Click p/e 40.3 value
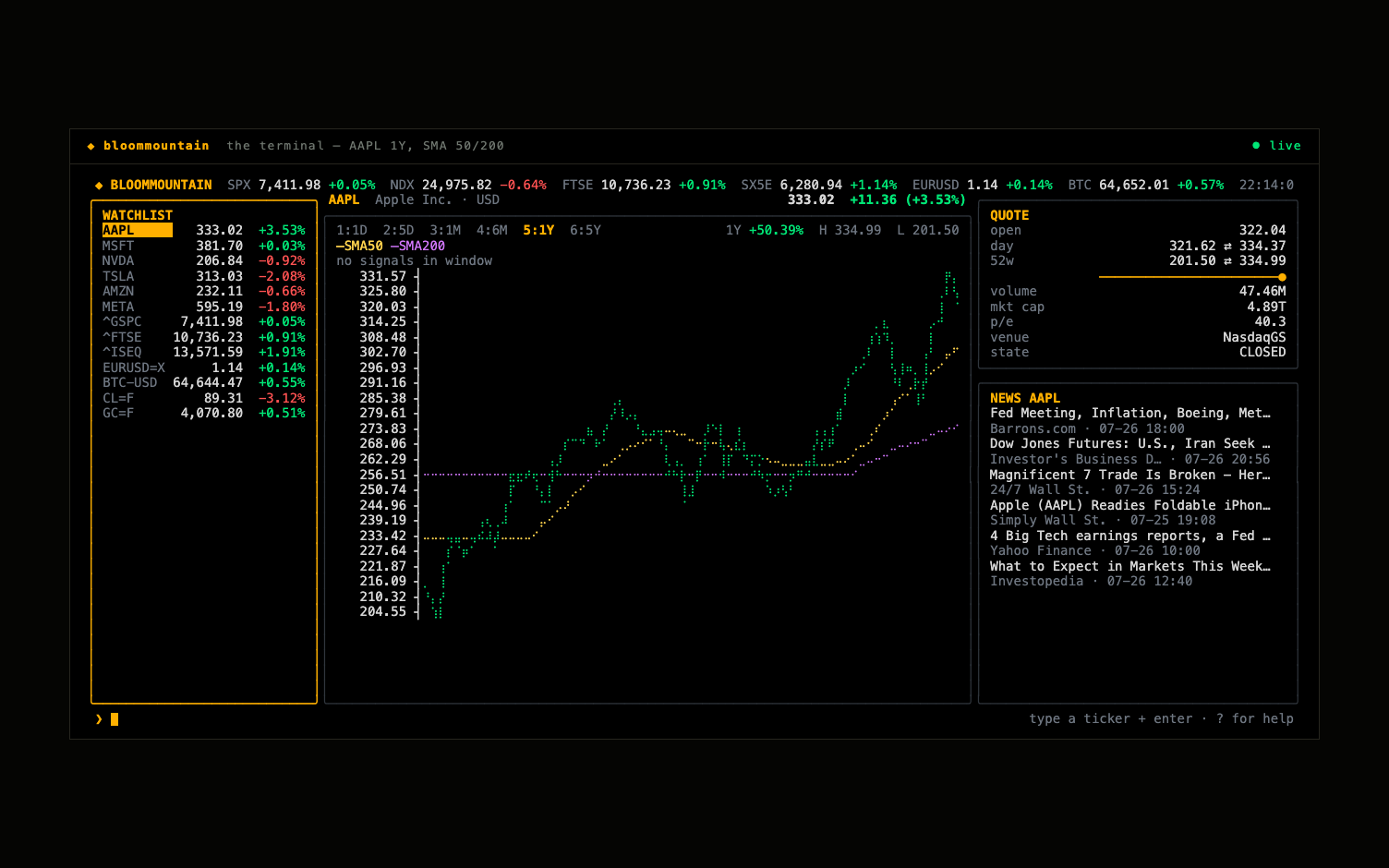 1271,321
